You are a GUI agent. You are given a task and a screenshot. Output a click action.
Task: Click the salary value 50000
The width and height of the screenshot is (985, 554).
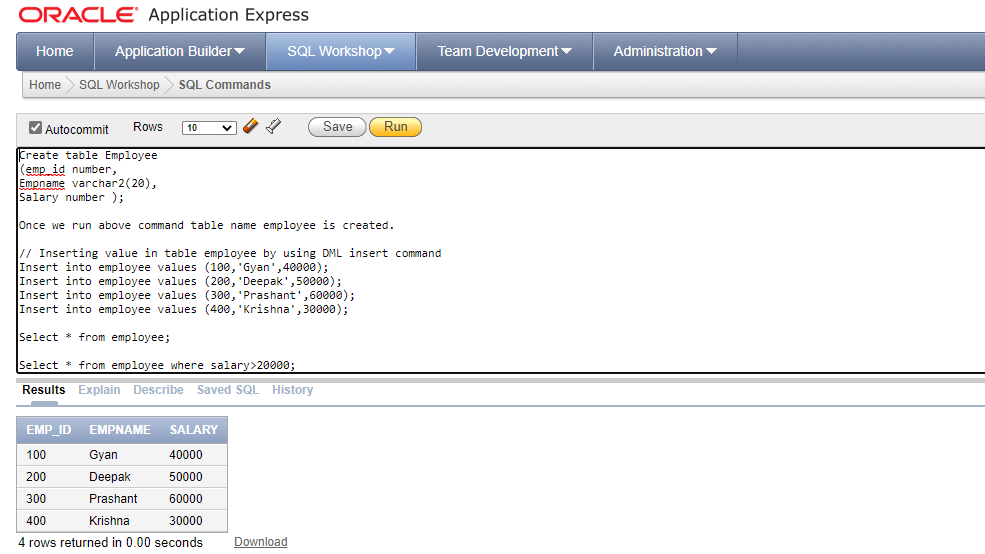(186, 477)
